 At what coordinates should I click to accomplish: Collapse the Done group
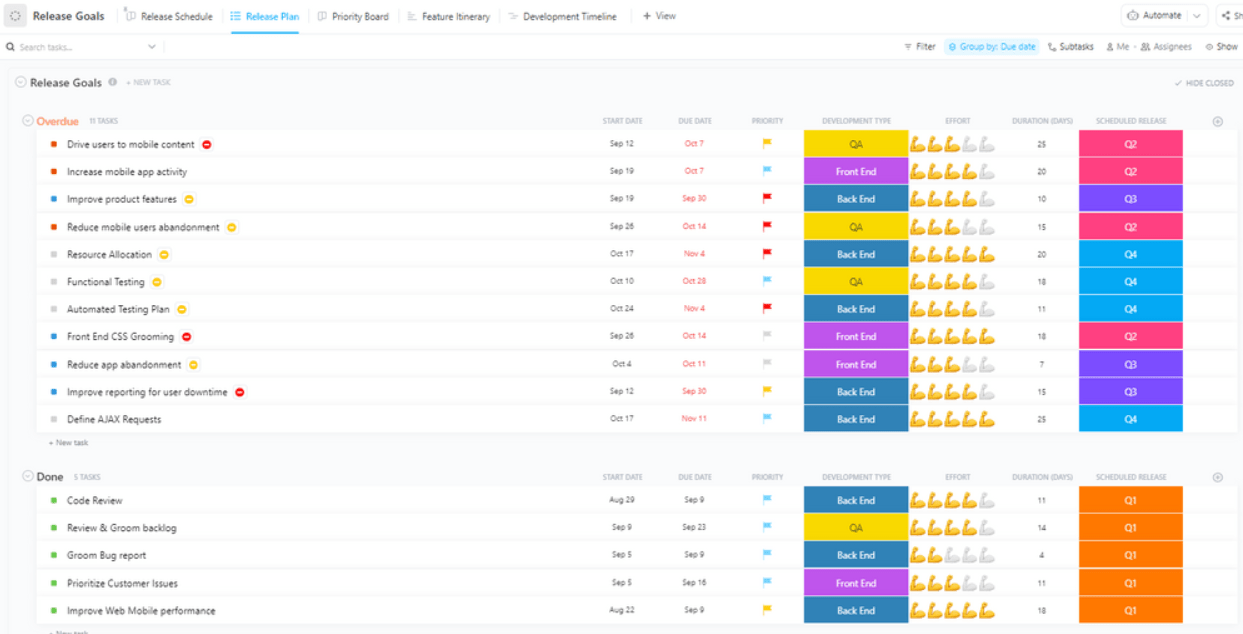(x=28, y=477)
